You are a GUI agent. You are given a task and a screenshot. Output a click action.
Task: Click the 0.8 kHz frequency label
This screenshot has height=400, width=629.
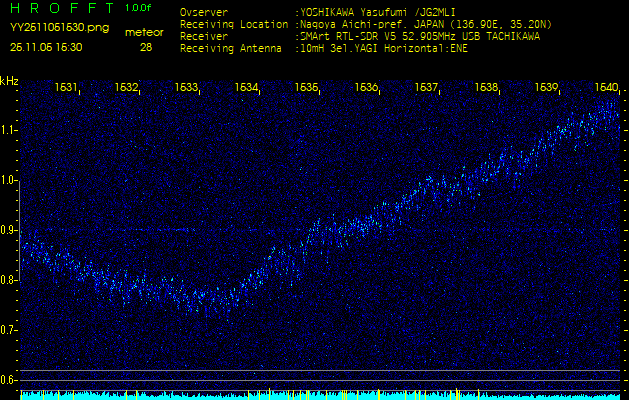pyautogui.click(x=8, y=280)
